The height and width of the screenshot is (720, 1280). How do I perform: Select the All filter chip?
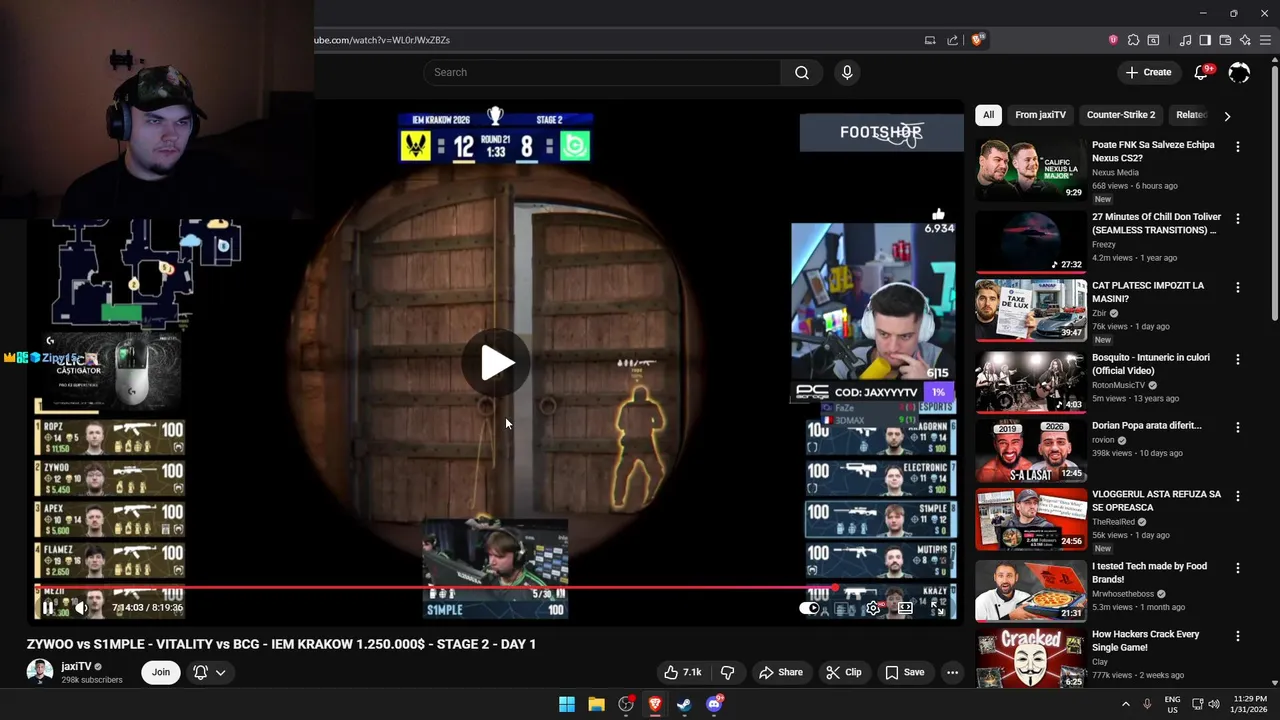(x=988, y=115)
